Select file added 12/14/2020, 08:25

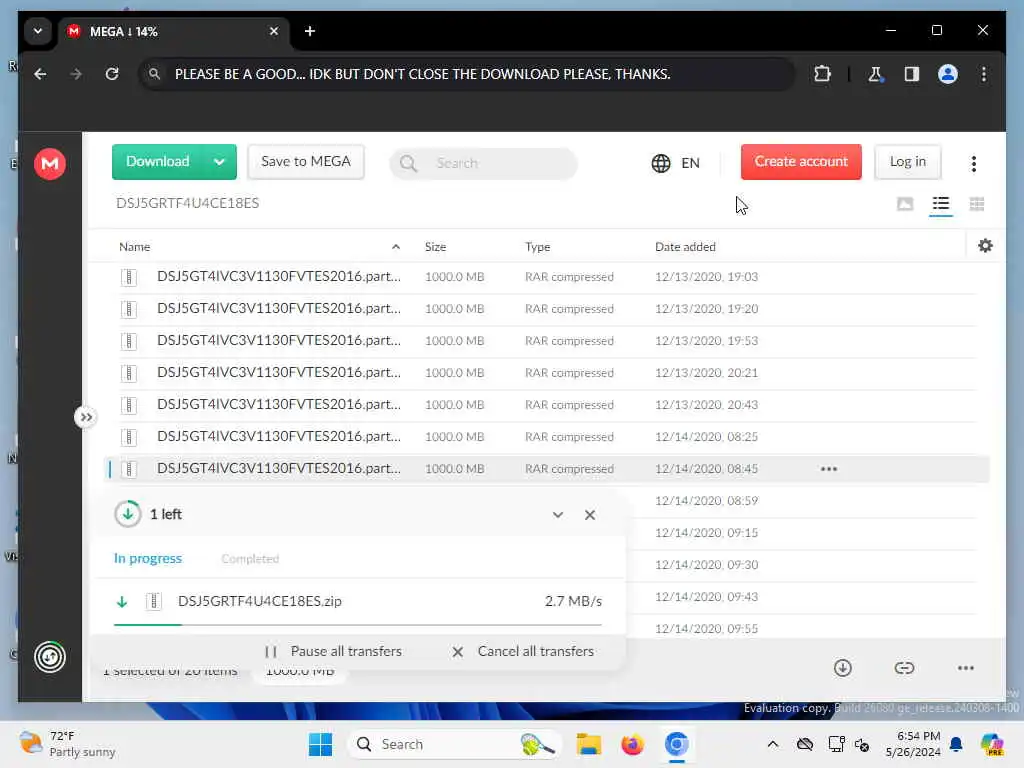[x=547, y=437]
